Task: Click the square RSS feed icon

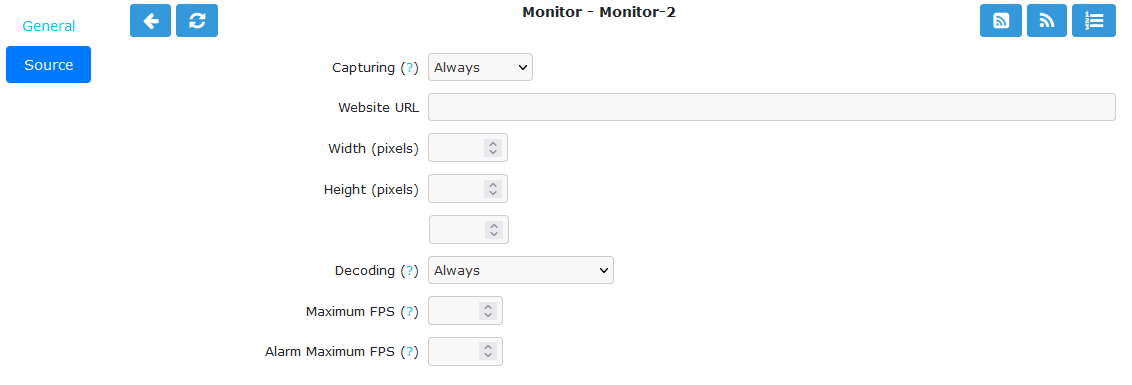Action: [x=1001, y=20]
